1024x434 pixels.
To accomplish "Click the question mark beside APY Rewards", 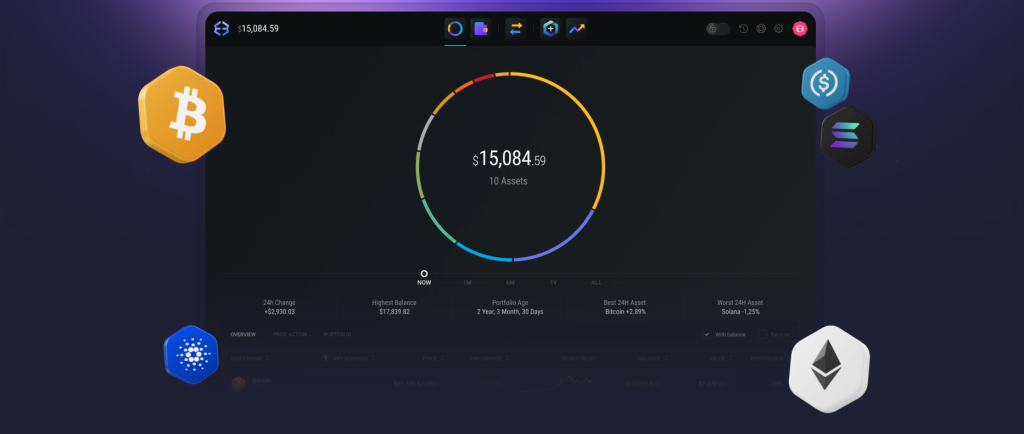I will click(x=325, y=358).
